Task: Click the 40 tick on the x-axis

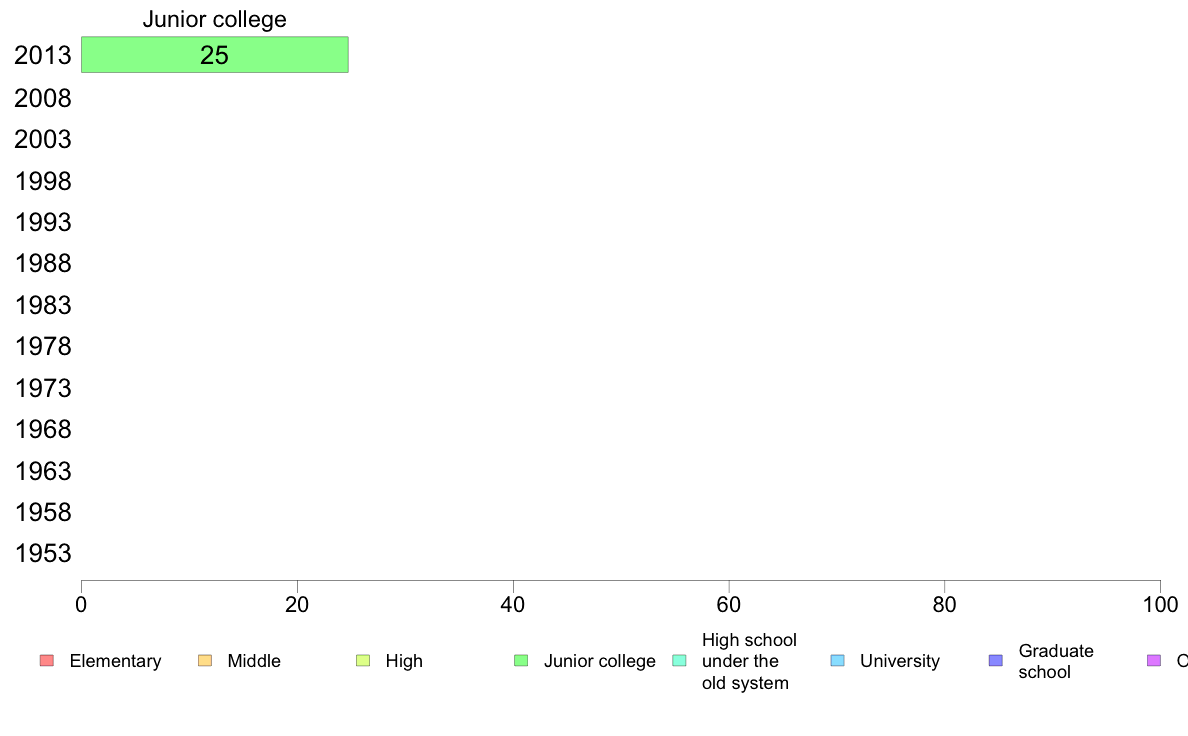Action: tap(513, 605)
